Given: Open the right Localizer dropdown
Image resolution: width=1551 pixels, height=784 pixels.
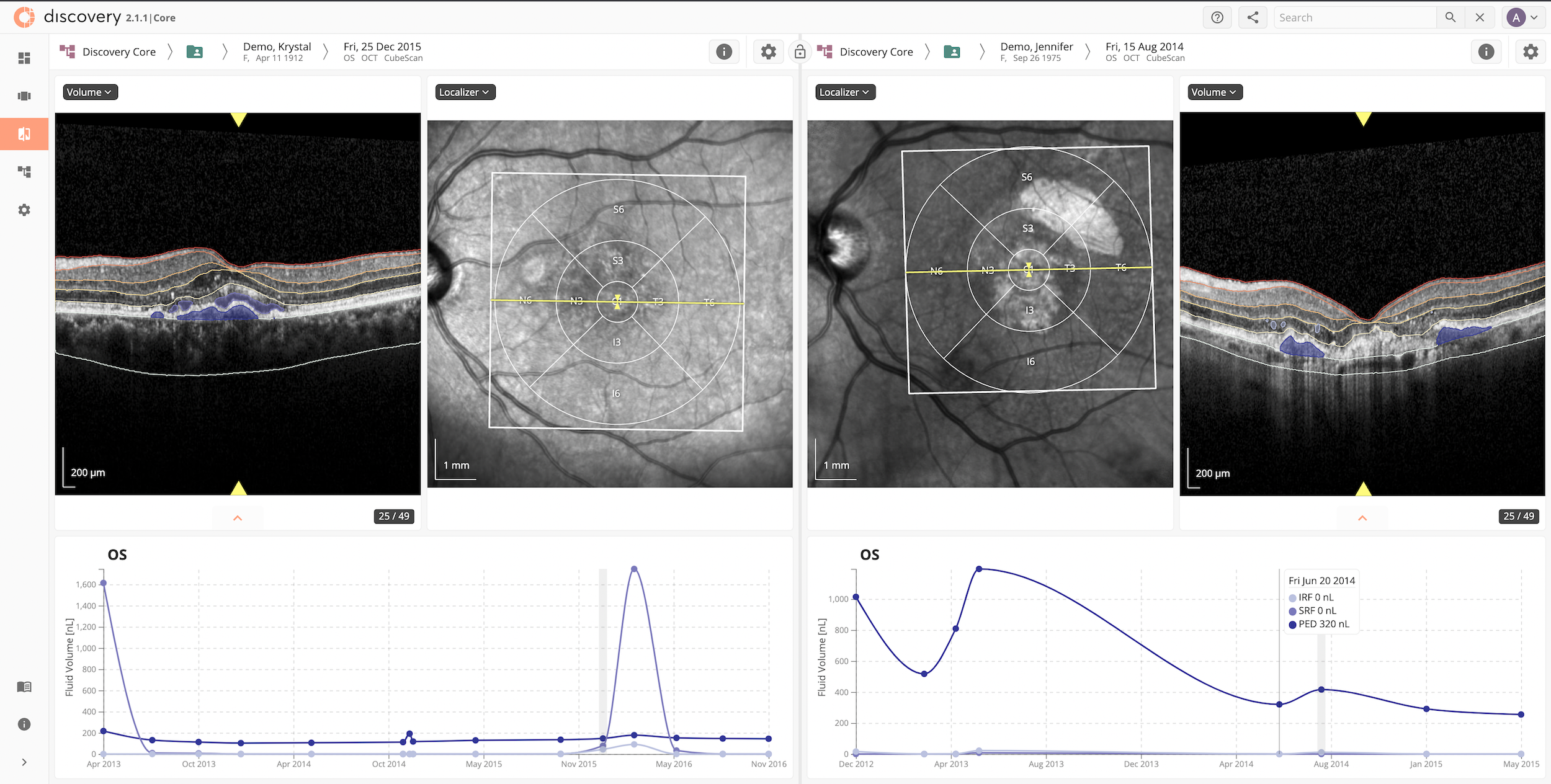Looking at the screenshot, I should pyautogui.click(x=844, y=92).
